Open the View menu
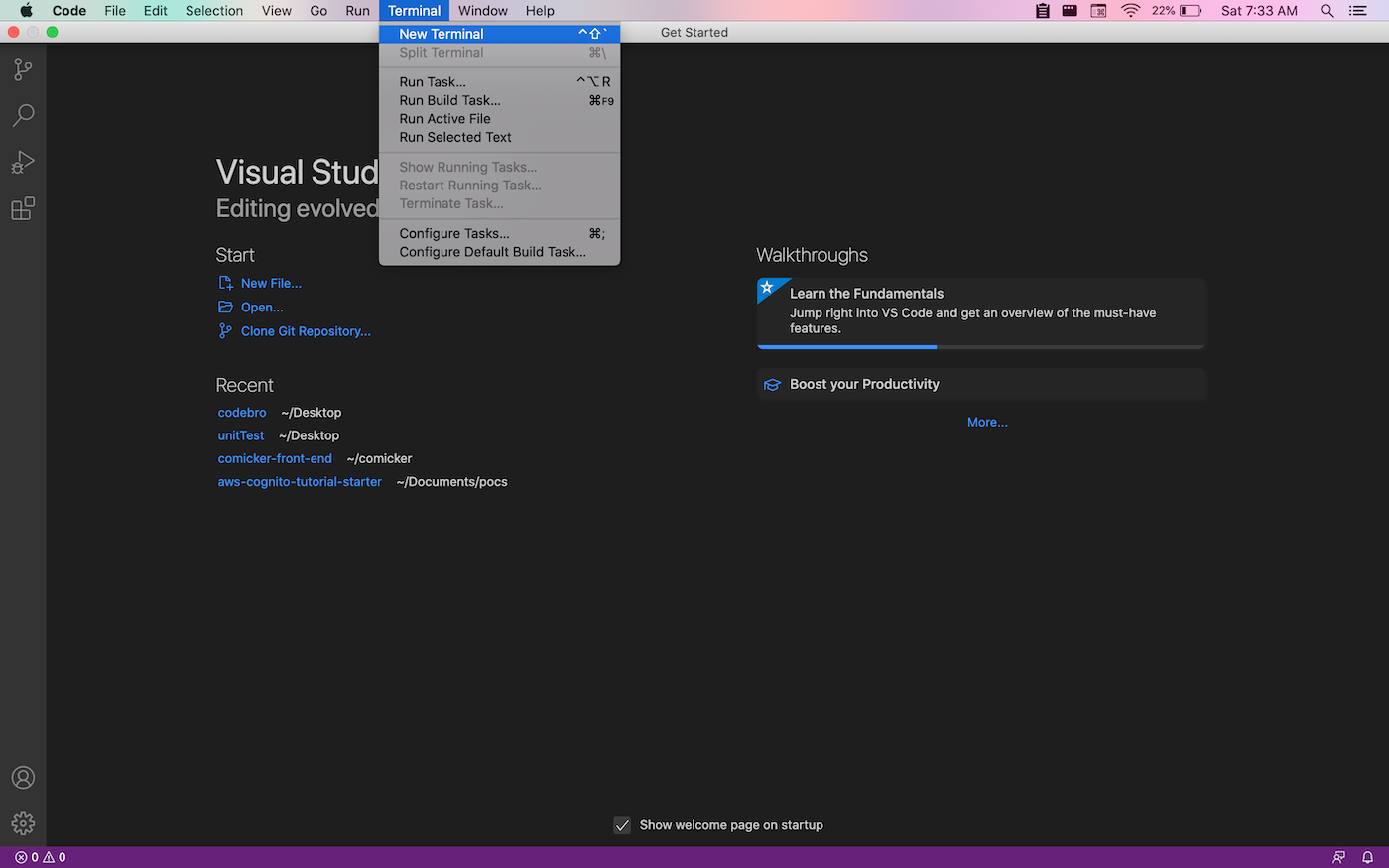Image resolution: width=1389 pixels, height=868 pixels. pyautogui.click(x=277, y=11)
